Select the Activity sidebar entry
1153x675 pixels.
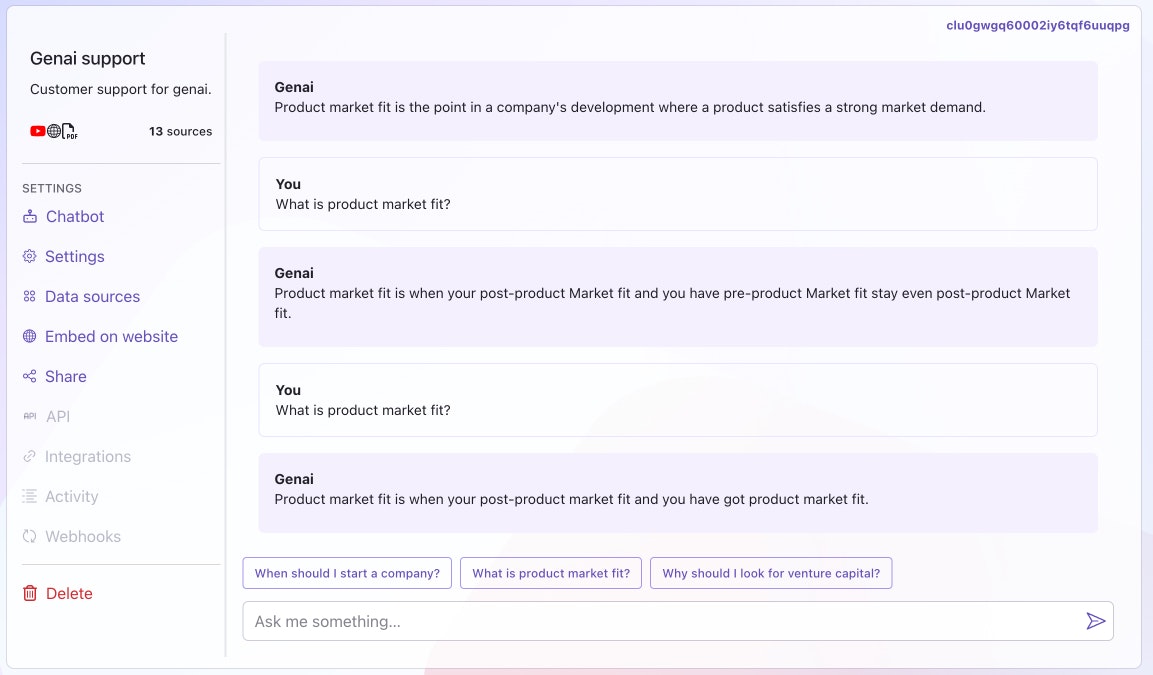pyautogui.click(x=71, y=496)
